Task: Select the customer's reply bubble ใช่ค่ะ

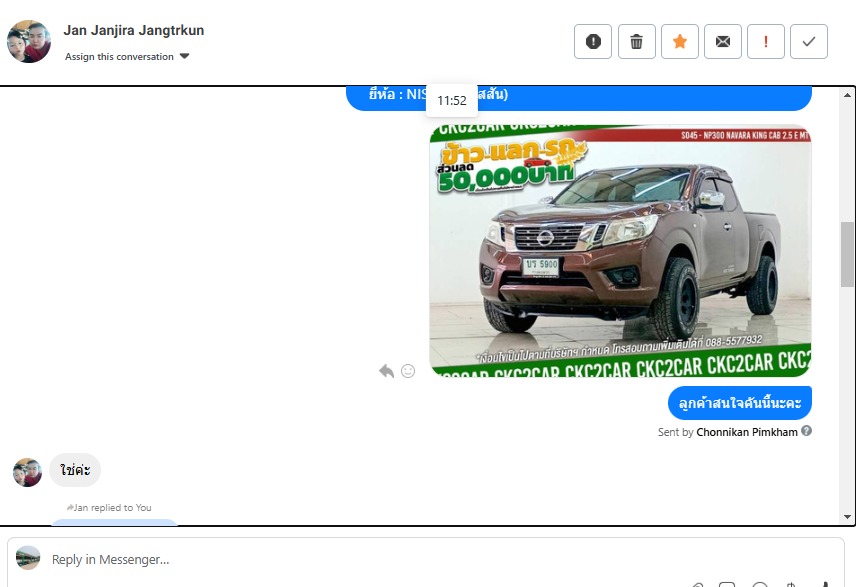Action: tap(75, 470)
